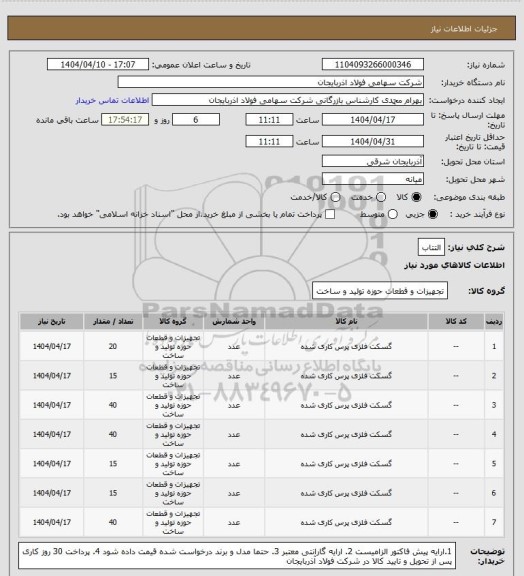The height and width of the screenshot is (576, 524).
Task: Click the buyer organization name field
Action: click(270, 82)
